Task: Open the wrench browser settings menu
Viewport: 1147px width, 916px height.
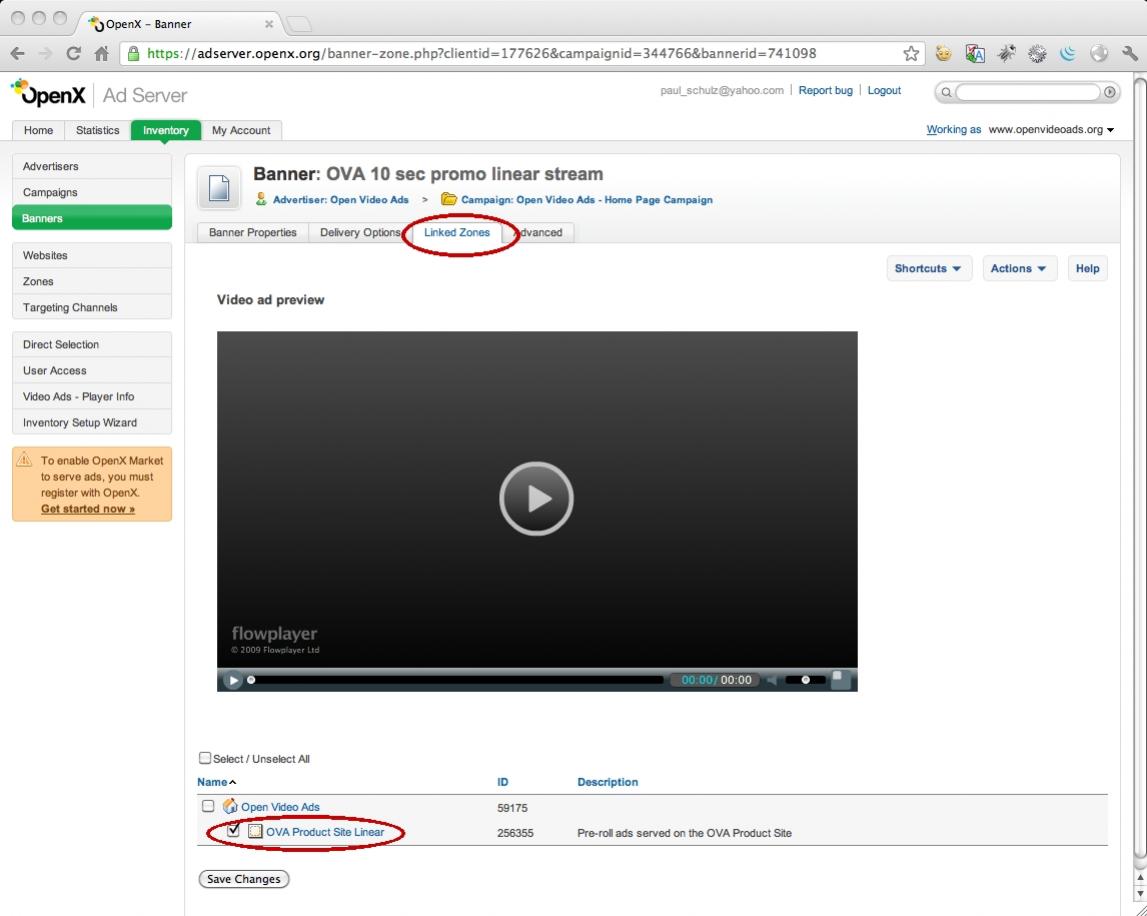Action: [x=1129, y=53]
